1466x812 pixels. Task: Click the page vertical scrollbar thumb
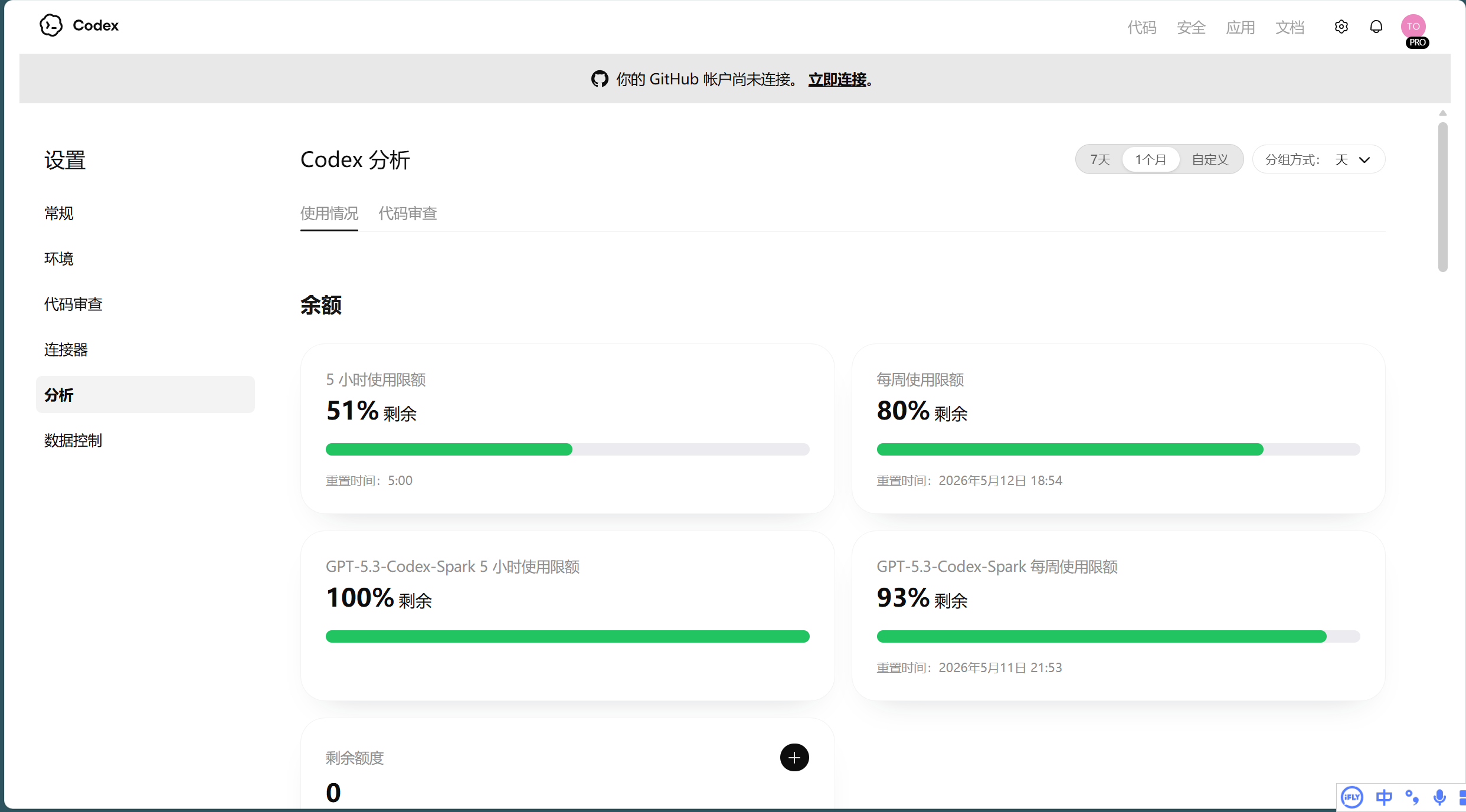(1443, 197)
